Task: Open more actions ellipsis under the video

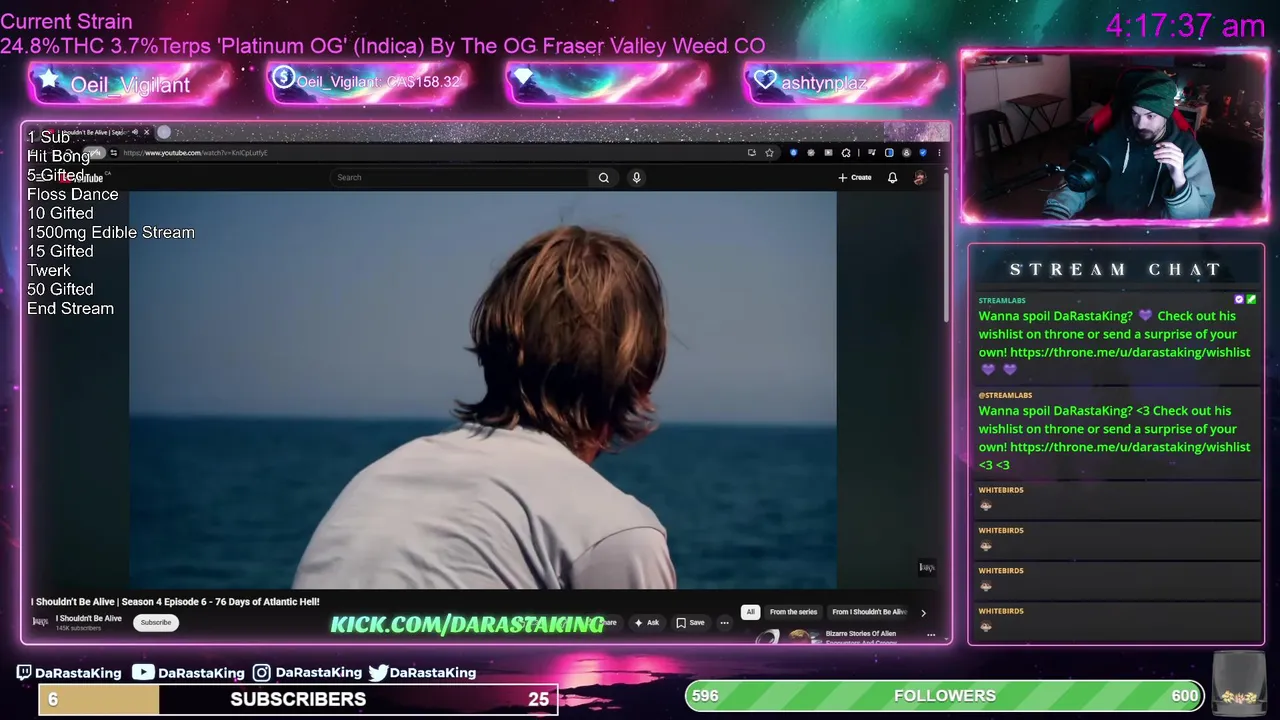Action: pos(724,623)
